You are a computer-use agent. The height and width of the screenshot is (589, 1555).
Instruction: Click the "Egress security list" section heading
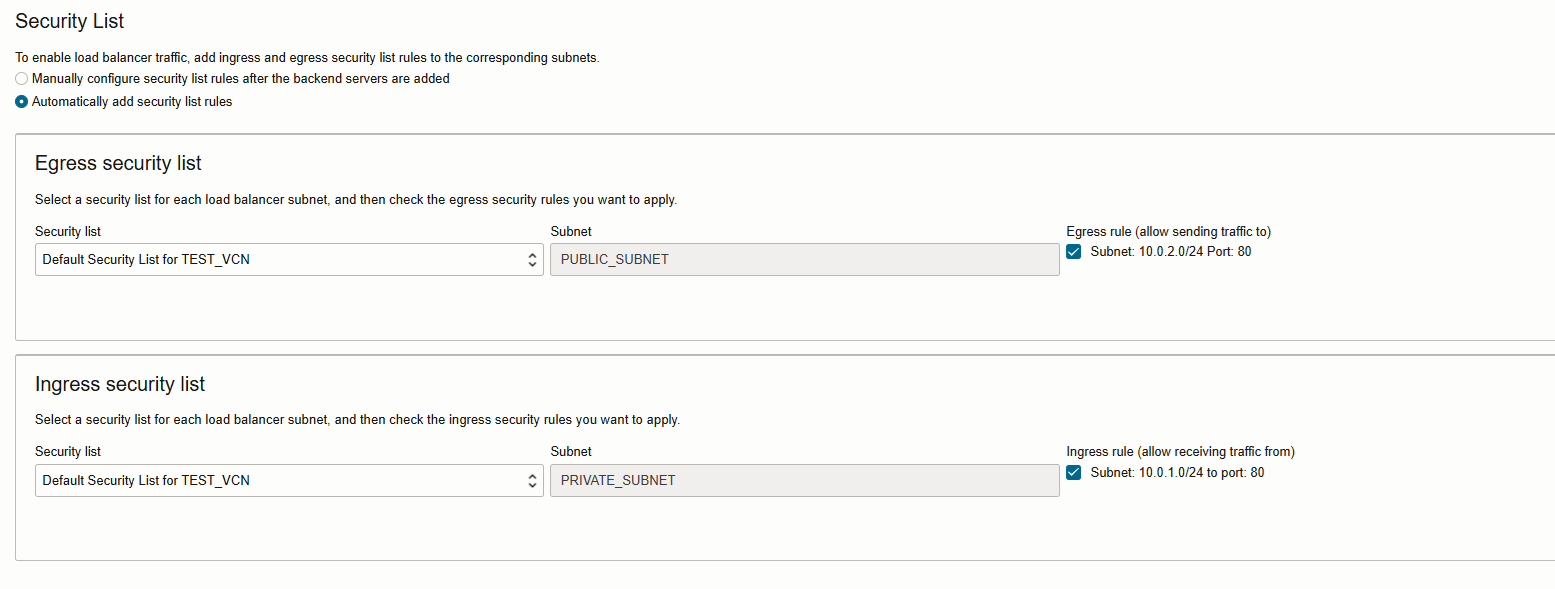(118, 163)
